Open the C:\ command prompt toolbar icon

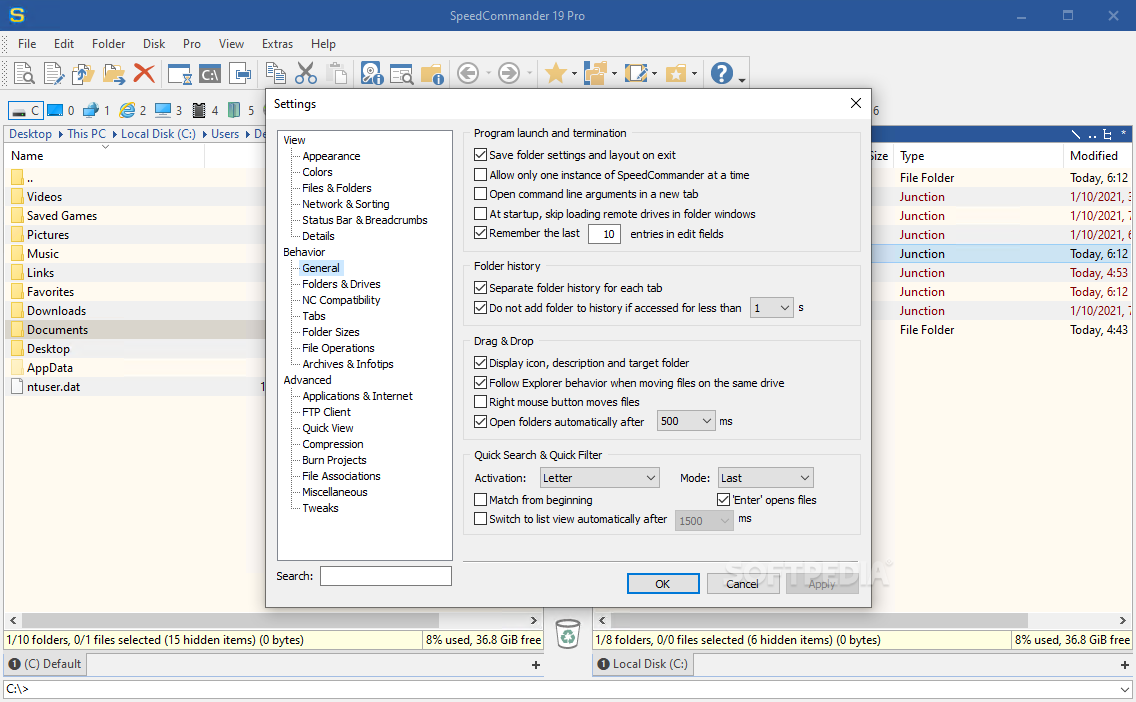(210, 73)
